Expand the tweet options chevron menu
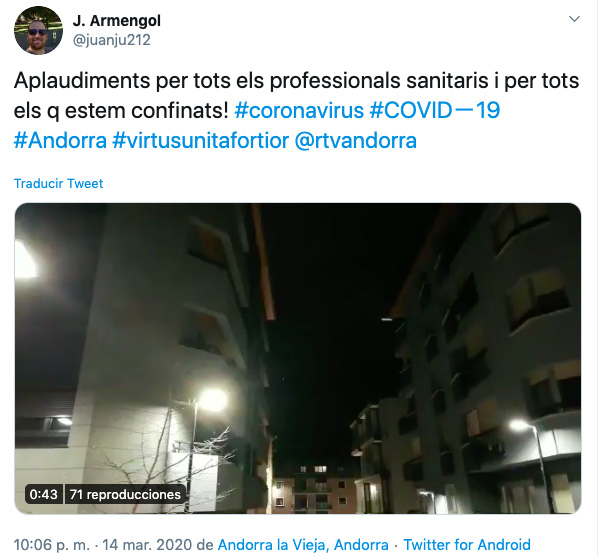The height and width of the screenshot is (557, 601). point(574,19)
